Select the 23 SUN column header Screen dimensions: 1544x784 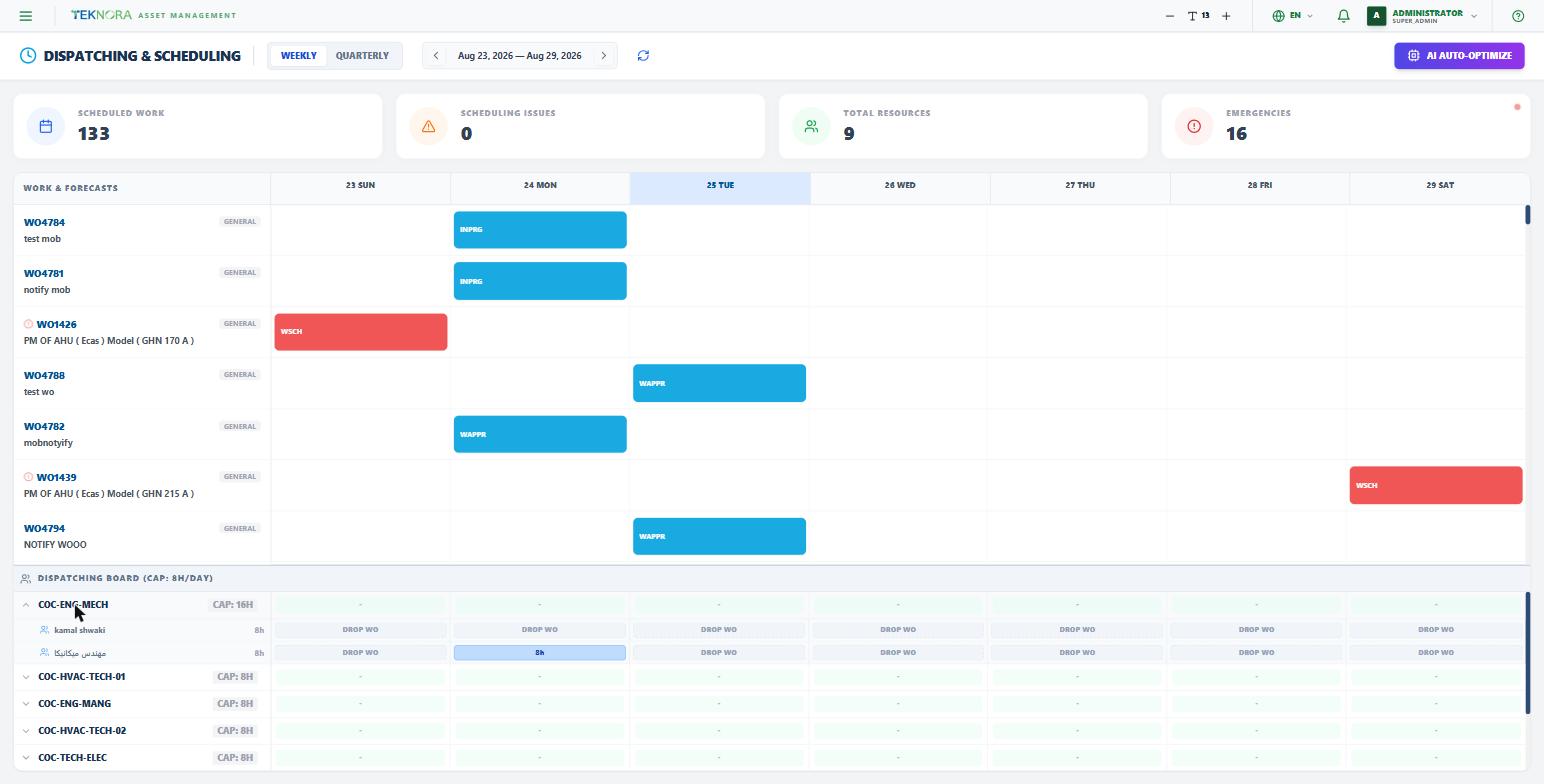tap(360, 187)
